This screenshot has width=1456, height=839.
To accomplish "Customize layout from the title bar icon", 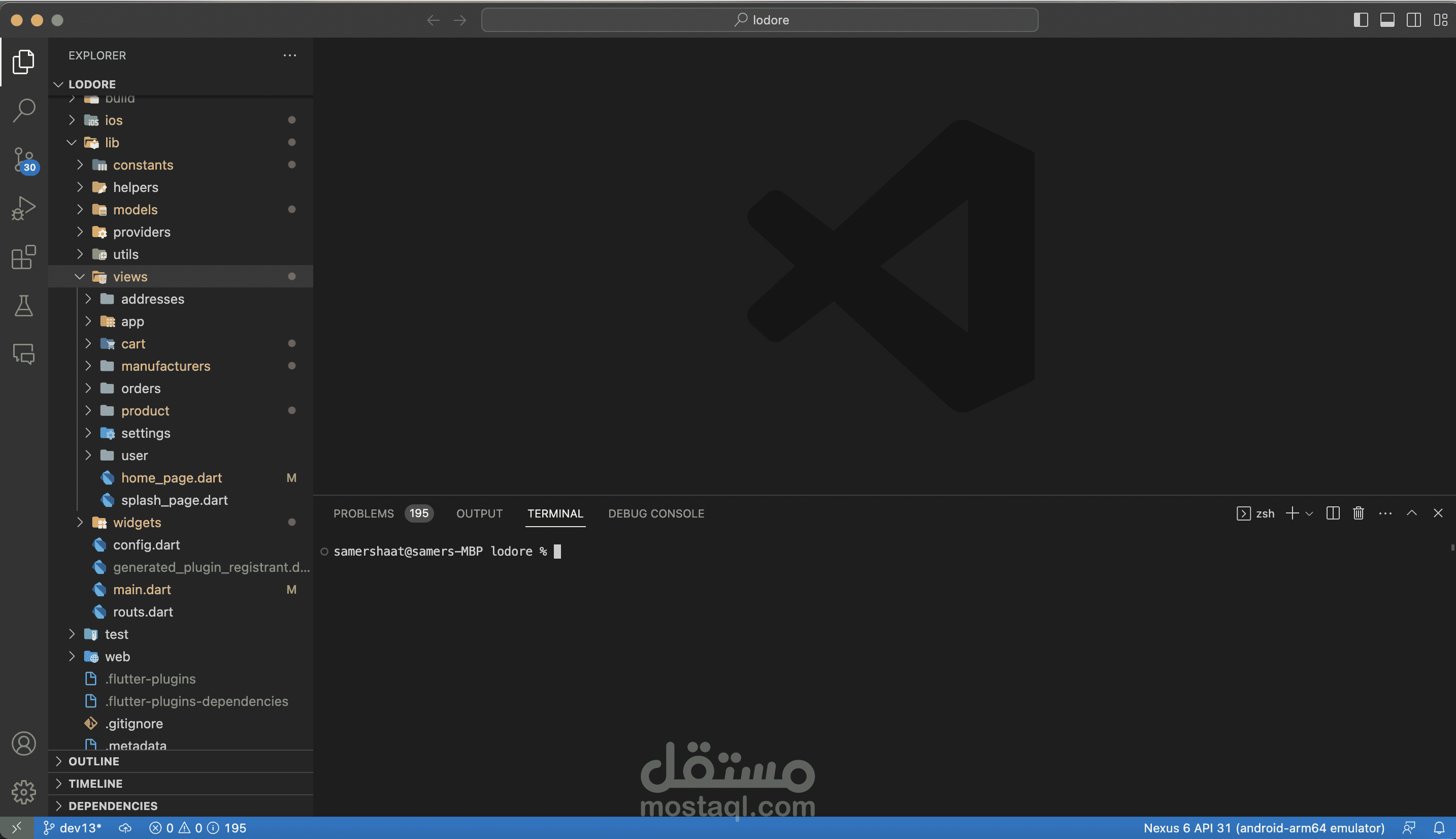I will [x=1440, y=20].
